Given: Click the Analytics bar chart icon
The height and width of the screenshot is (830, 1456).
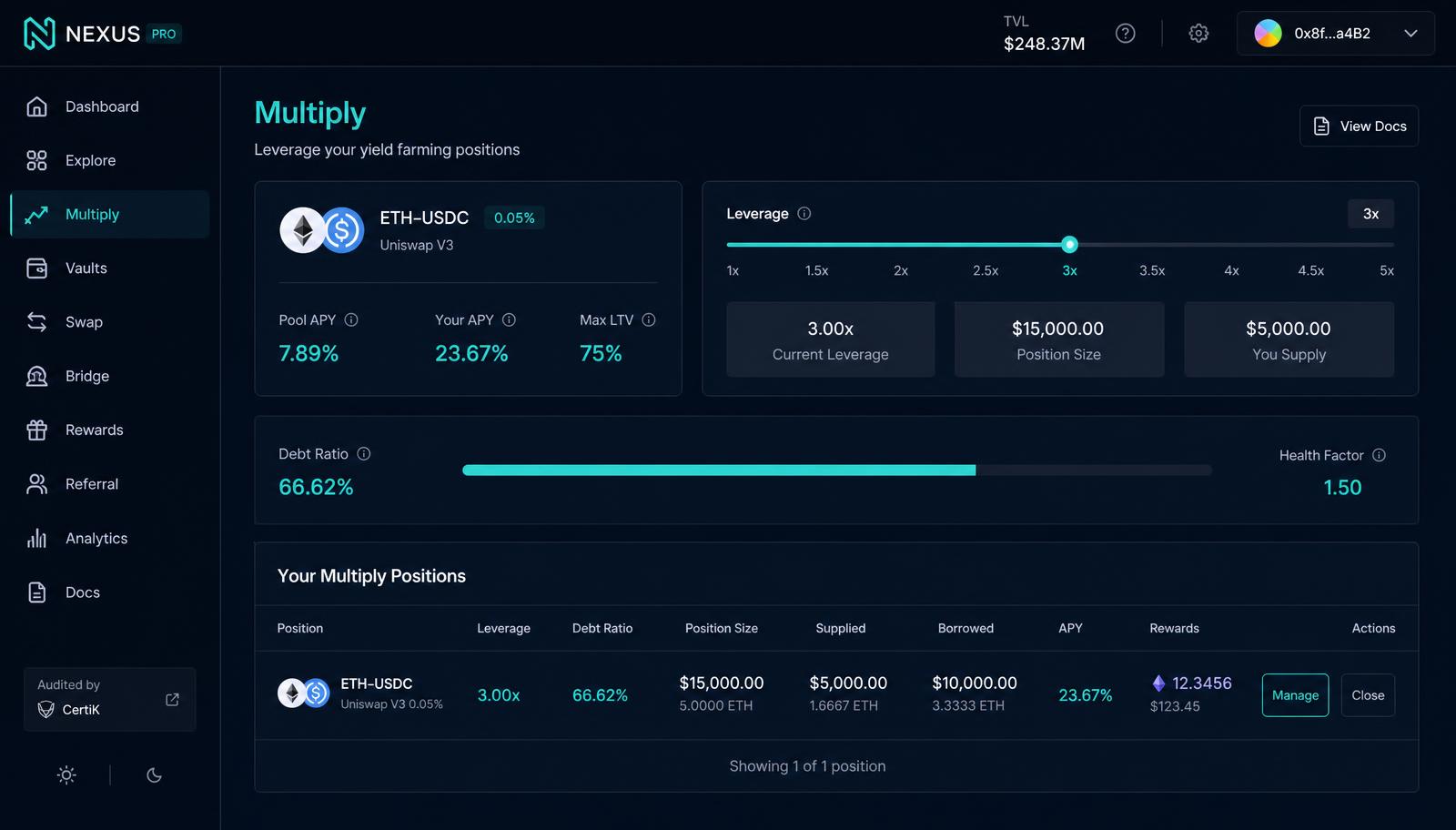Looking at the screenshot, I should (36, 538).
